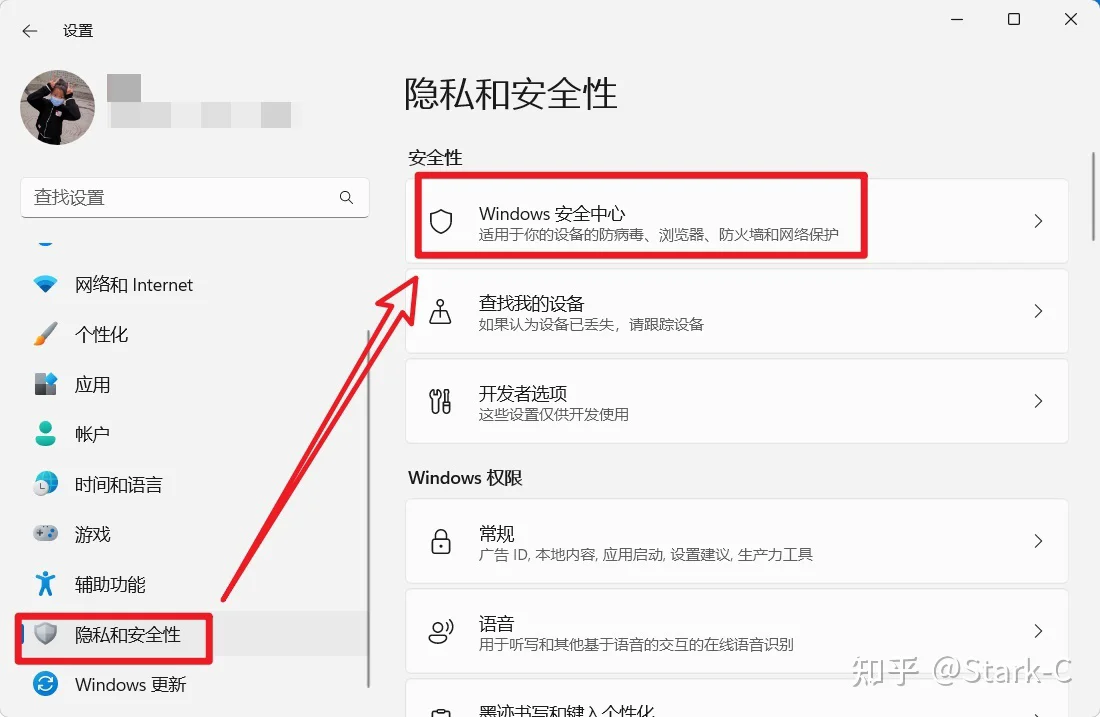Open 开发者选项
The image size is (1100, 717).
point(737,401)
